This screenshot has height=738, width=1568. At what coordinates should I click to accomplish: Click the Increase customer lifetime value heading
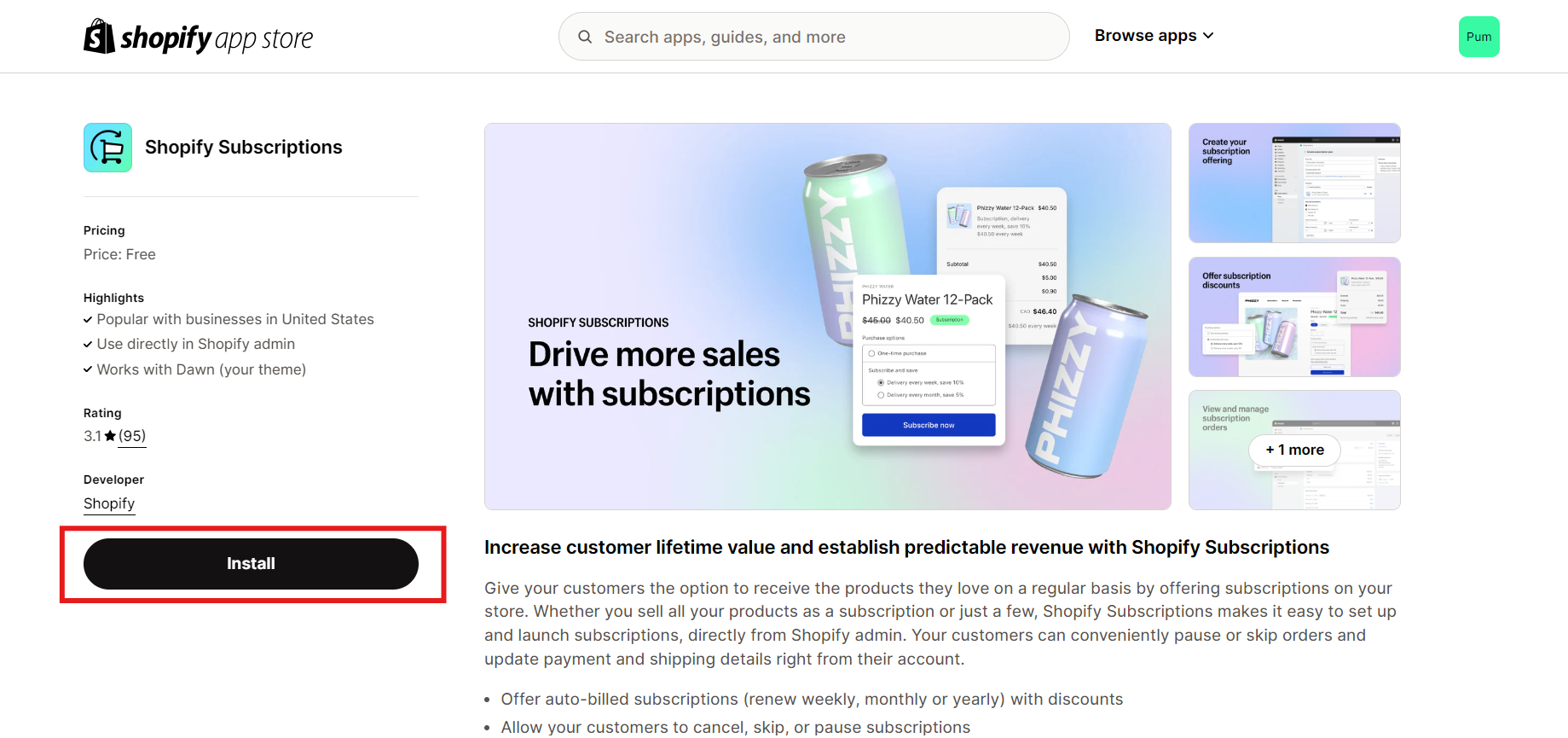pos(907,548)
